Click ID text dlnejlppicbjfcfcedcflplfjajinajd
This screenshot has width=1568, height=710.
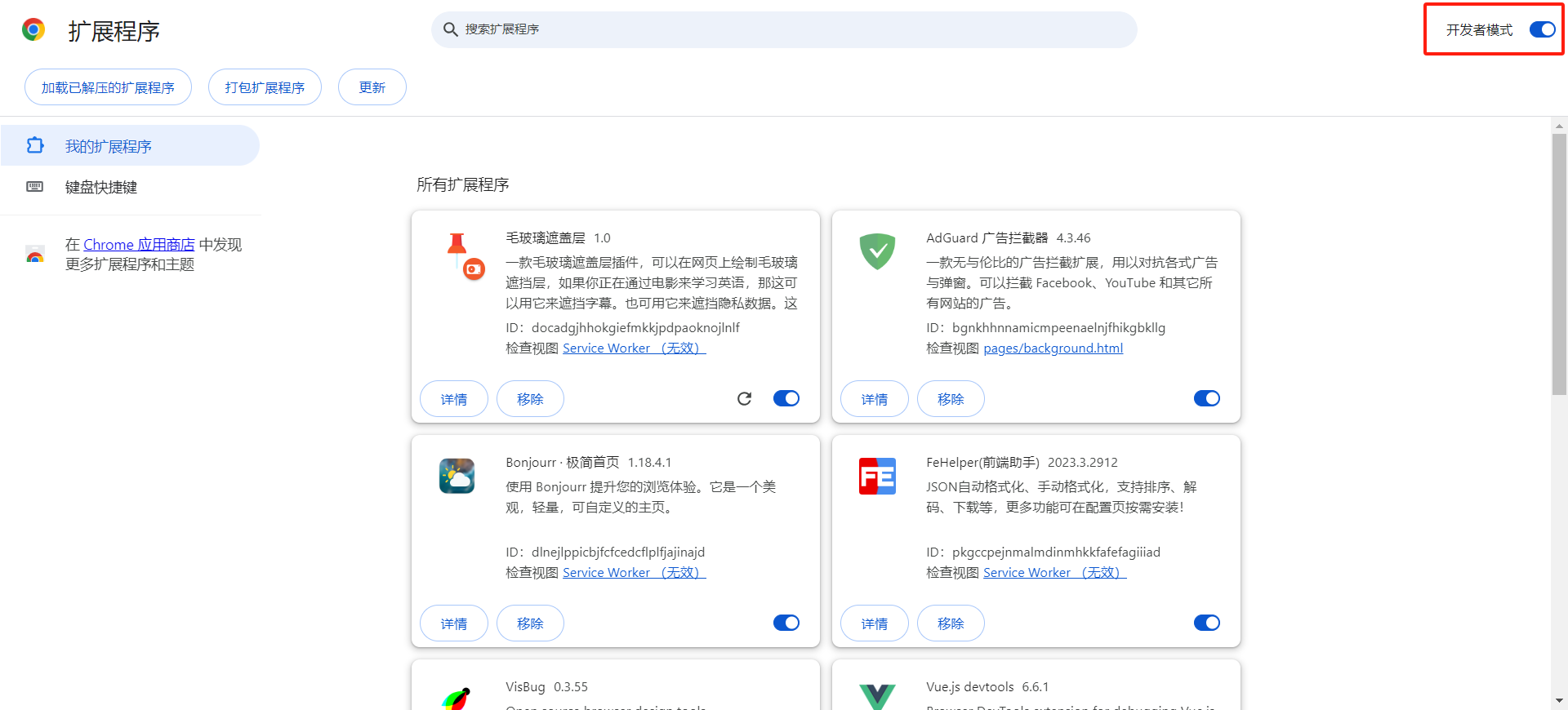618,552
